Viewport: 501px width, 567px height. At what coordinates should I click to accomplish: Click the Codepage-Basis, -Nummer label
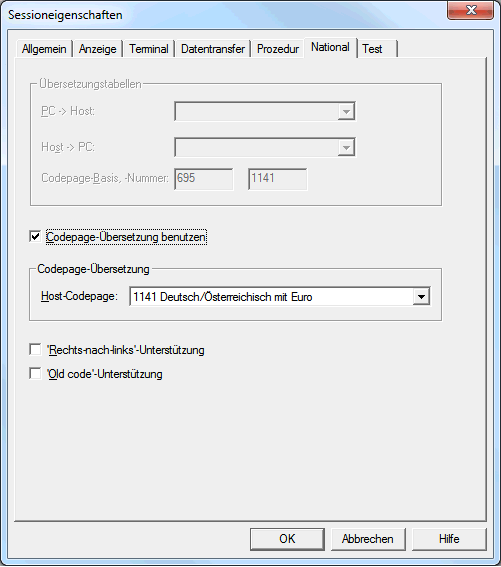pyautogui.click(x=105, y=178)
